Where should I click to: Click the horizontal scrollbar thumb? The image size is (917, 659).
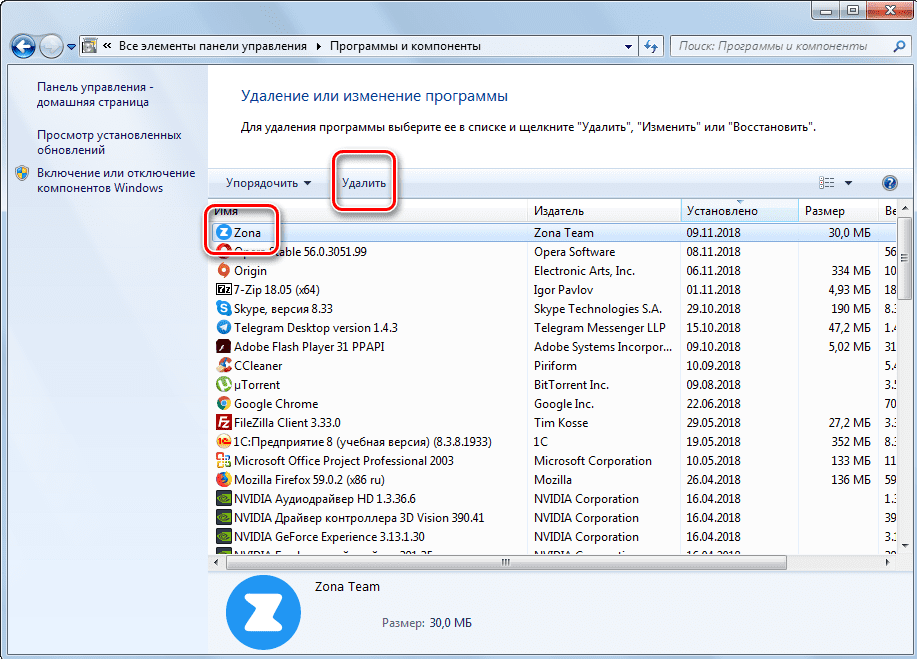(506, 563)
